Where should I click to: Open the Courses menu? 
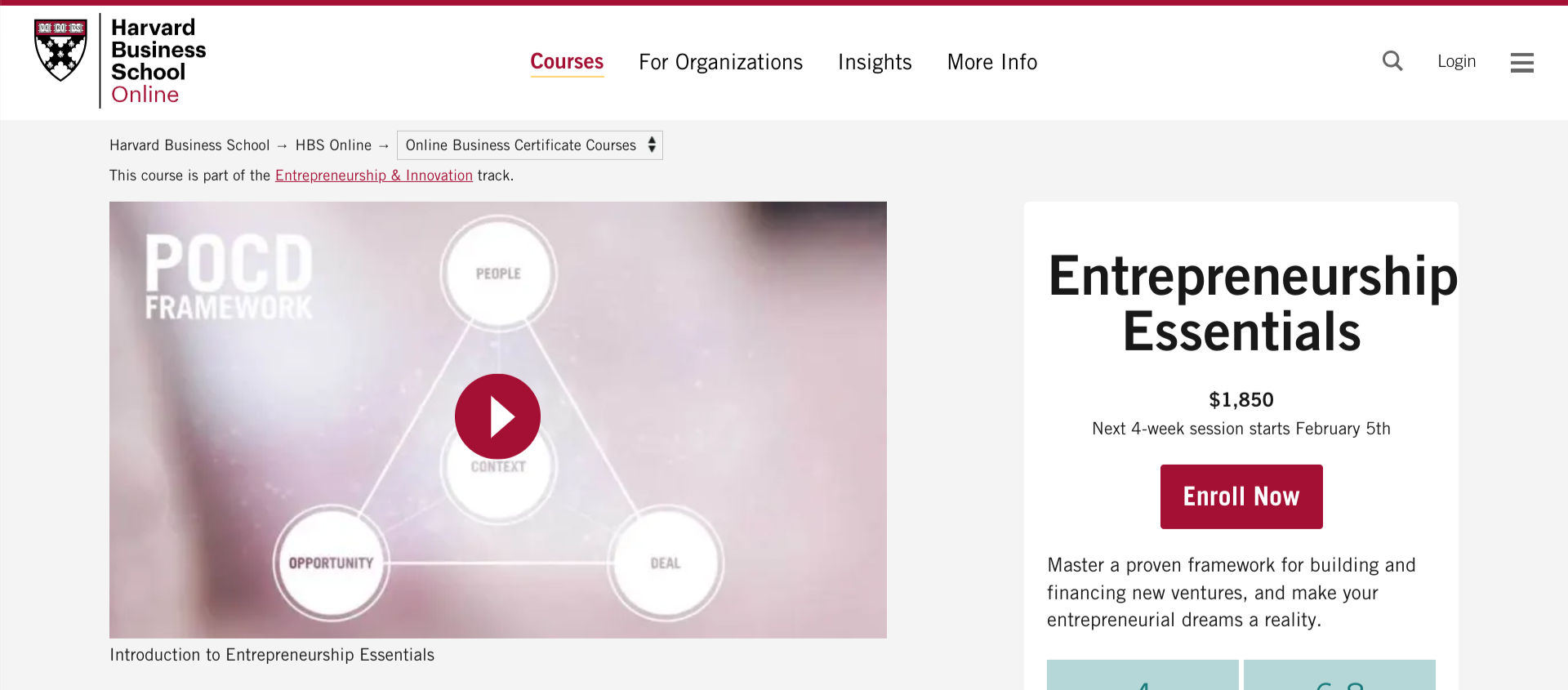567,62
